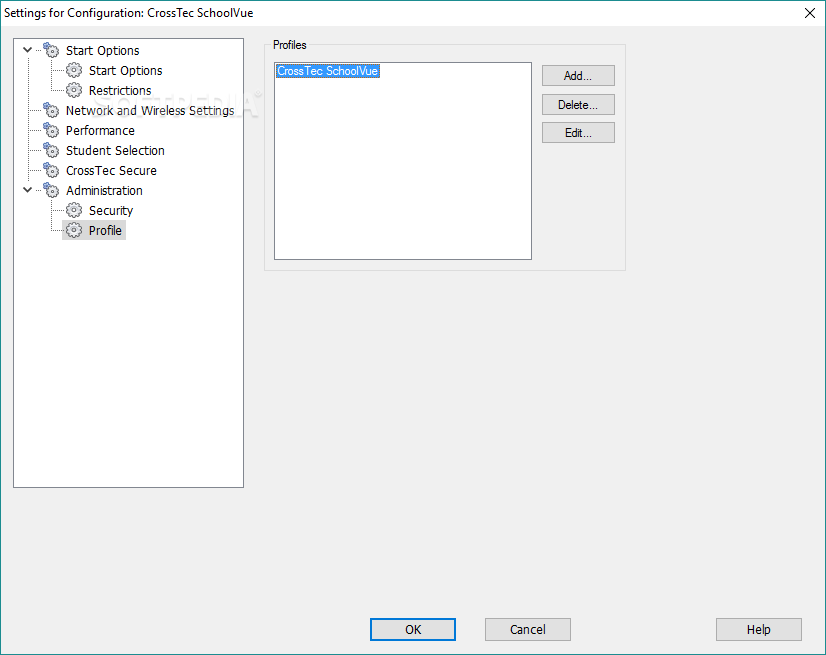
Task: Click the gear icon beside Profile
Action: click(74, 230)
